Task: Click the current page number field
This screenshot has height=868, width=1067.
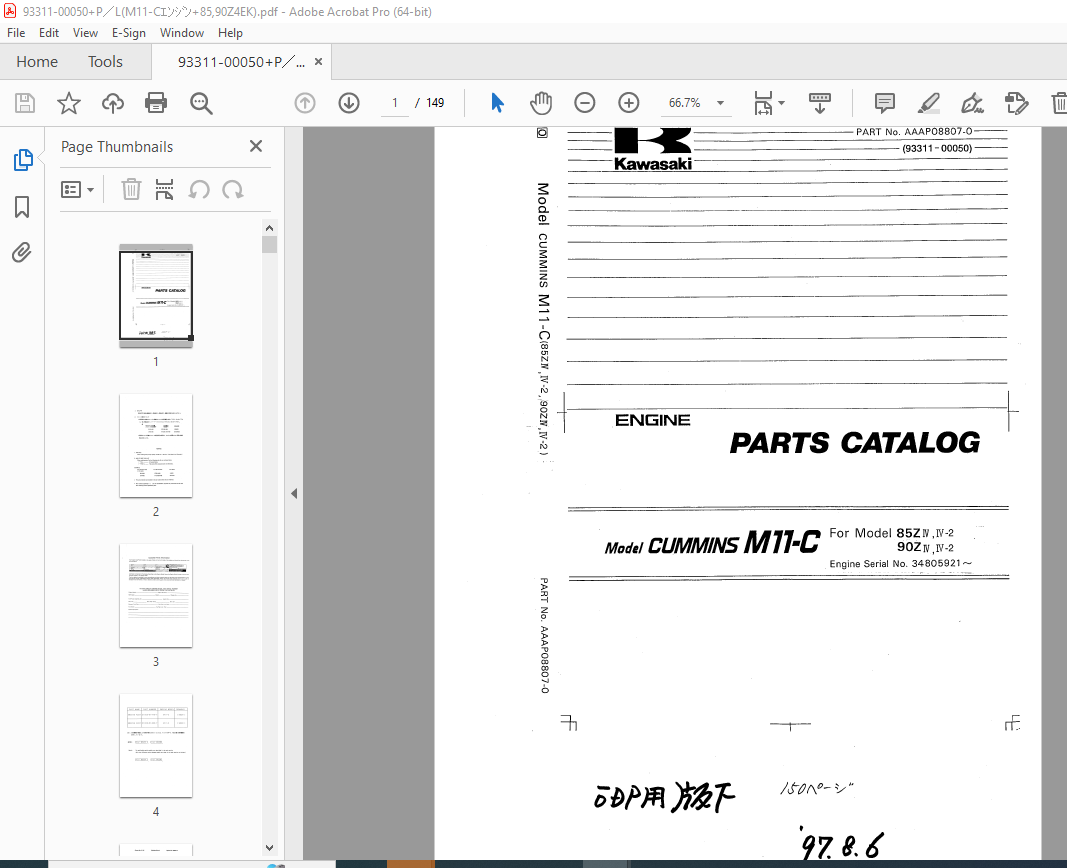Action: tap(395, 103)
